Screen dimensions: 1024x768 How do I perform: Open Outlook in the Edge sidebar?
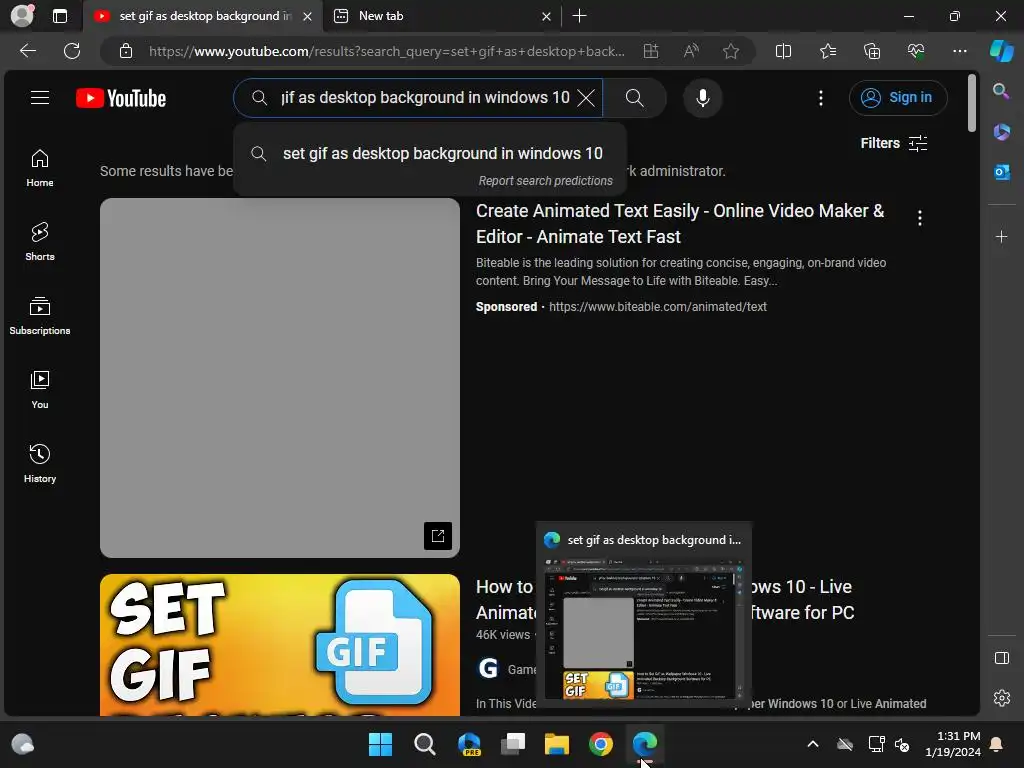(1001, 172)
